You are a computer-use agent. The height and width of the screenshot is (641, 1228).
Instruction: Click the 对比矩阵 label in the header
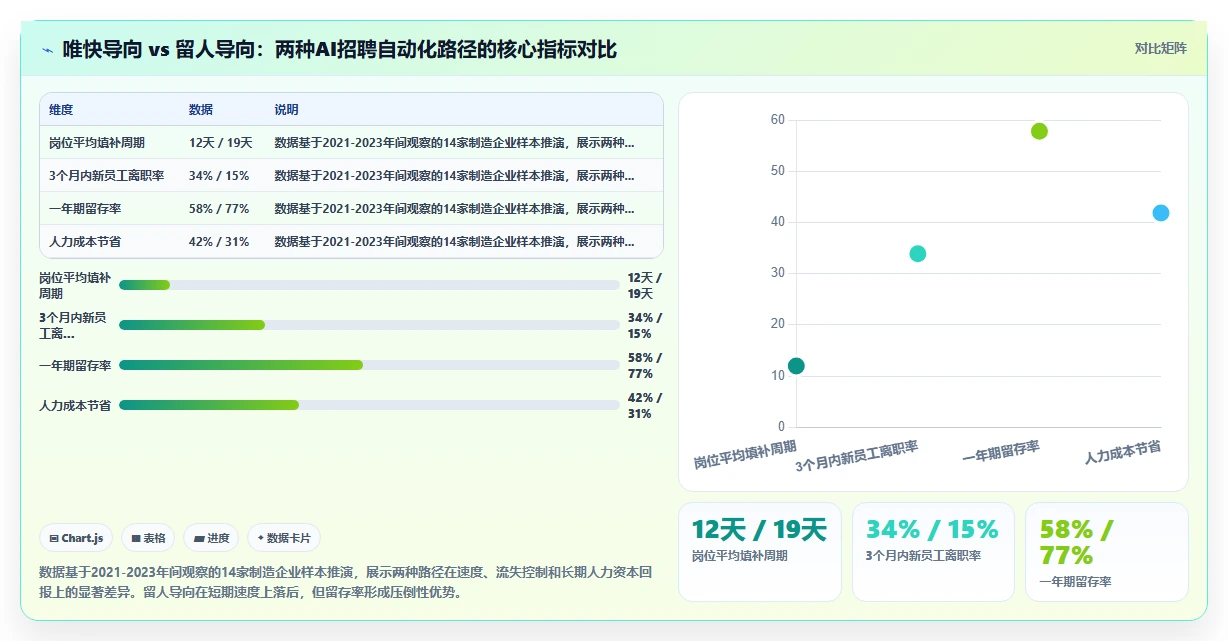point(1161,48)
